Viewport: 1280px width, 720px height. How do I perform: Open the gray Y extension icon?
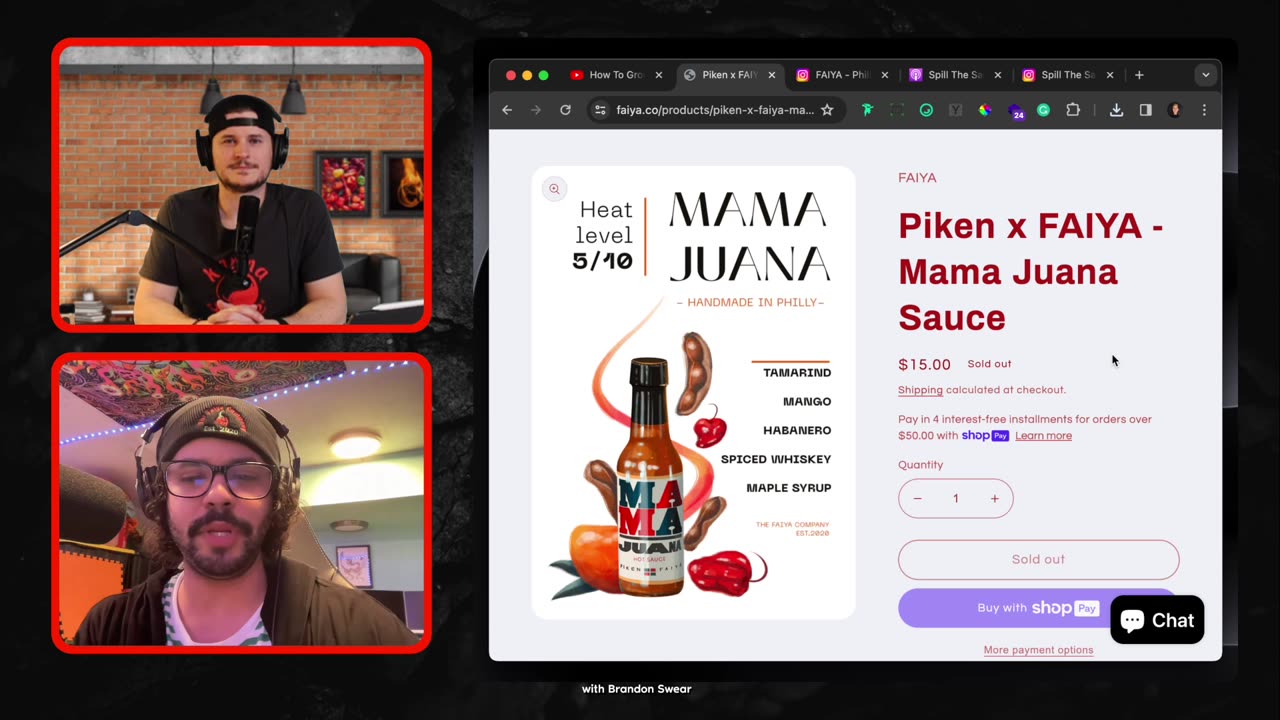coord(955,110)
